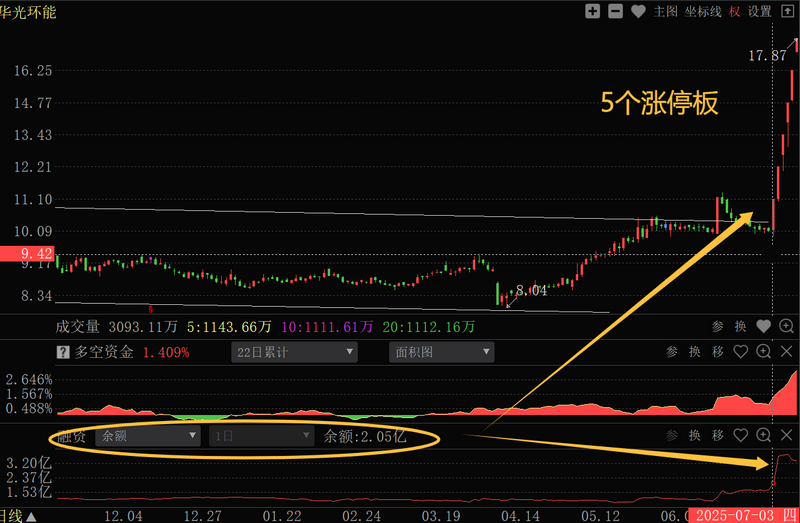The width and height of the screenshot is (800, 523).
Task: Click magnifier zoom icon in 融资 panel
Action: click(x=764, y=436)
